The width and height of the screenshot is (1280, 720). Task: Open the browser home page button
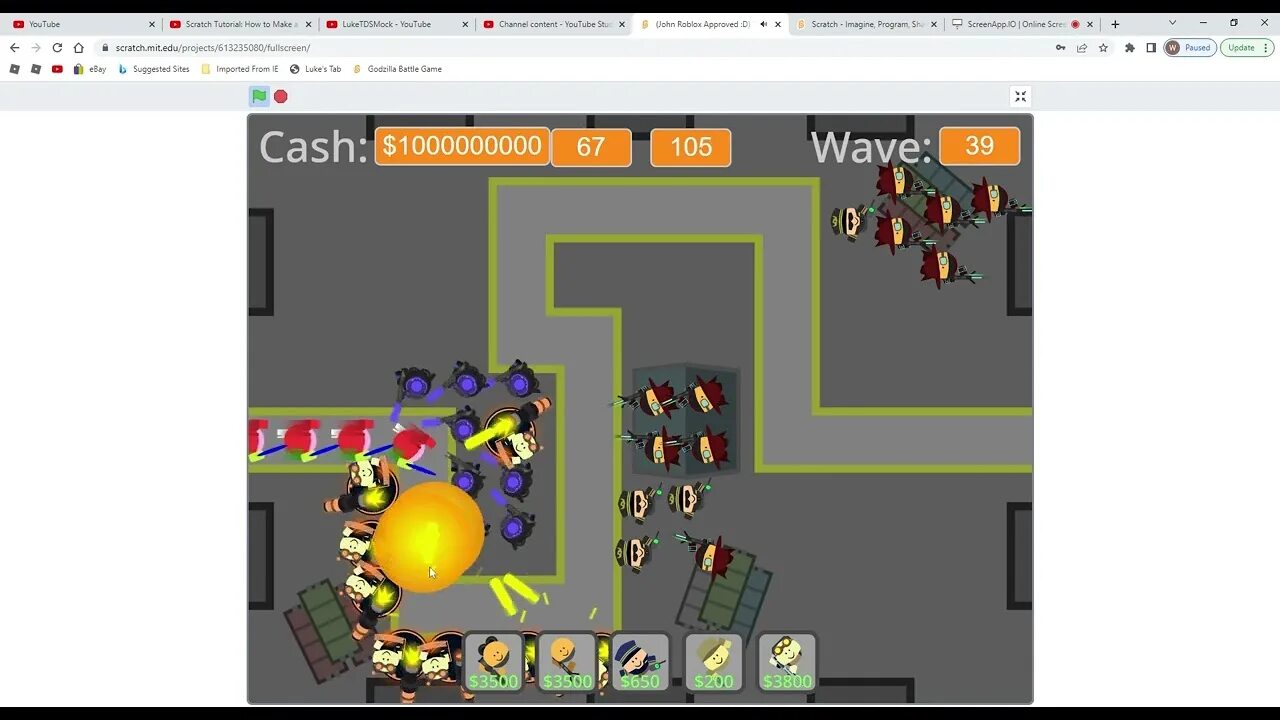79,47
